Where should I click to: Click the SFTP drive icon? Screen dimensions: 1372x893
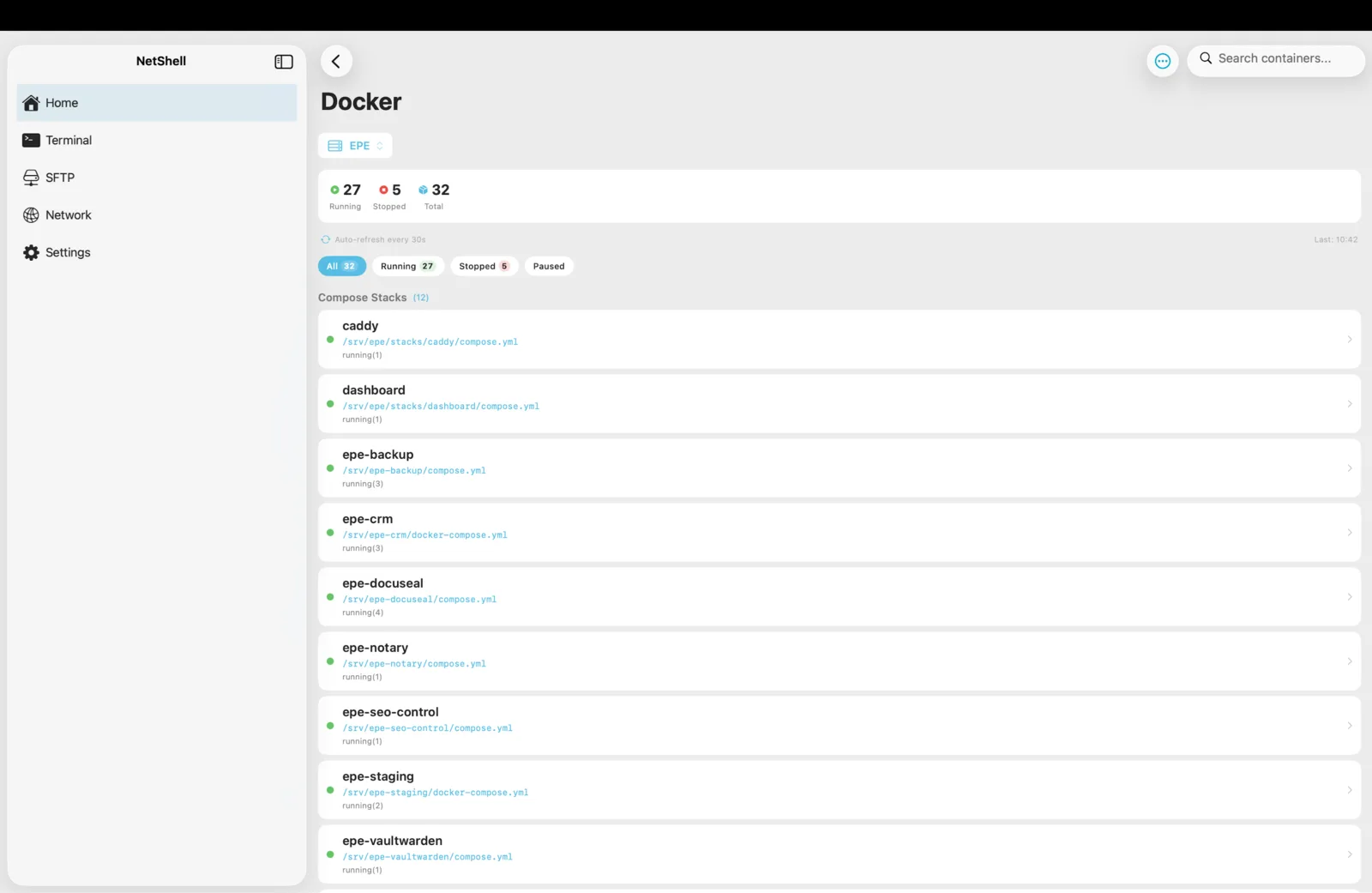pos(31,178)
